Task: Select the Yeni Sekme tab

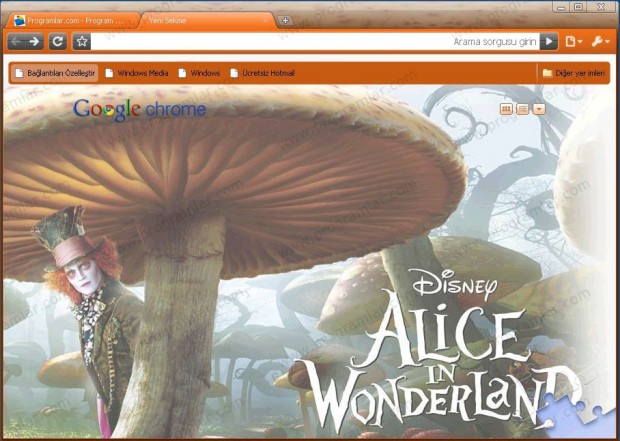Action: pos(206,21)
